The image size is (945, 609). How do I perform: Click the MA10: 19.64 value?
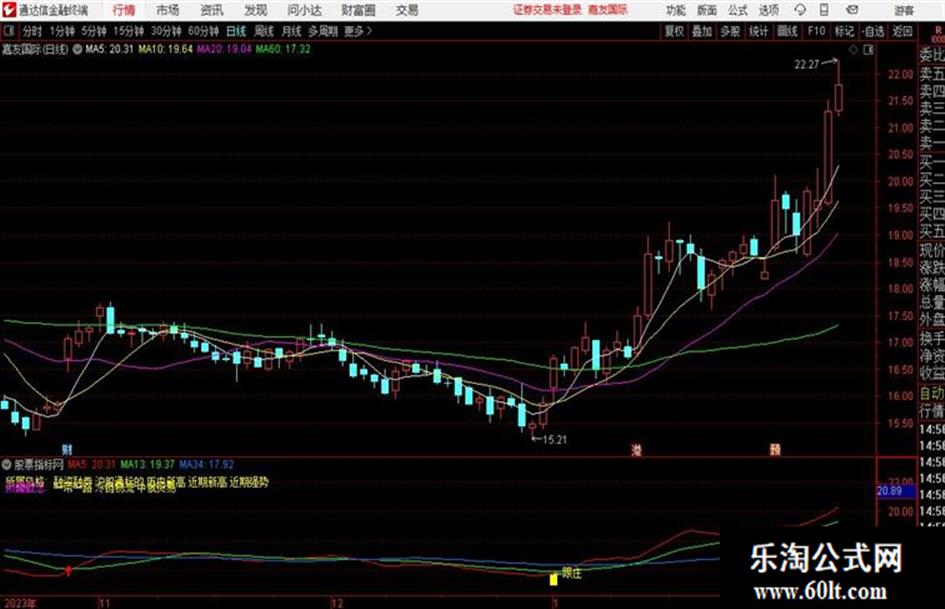[x=166, y=49]
